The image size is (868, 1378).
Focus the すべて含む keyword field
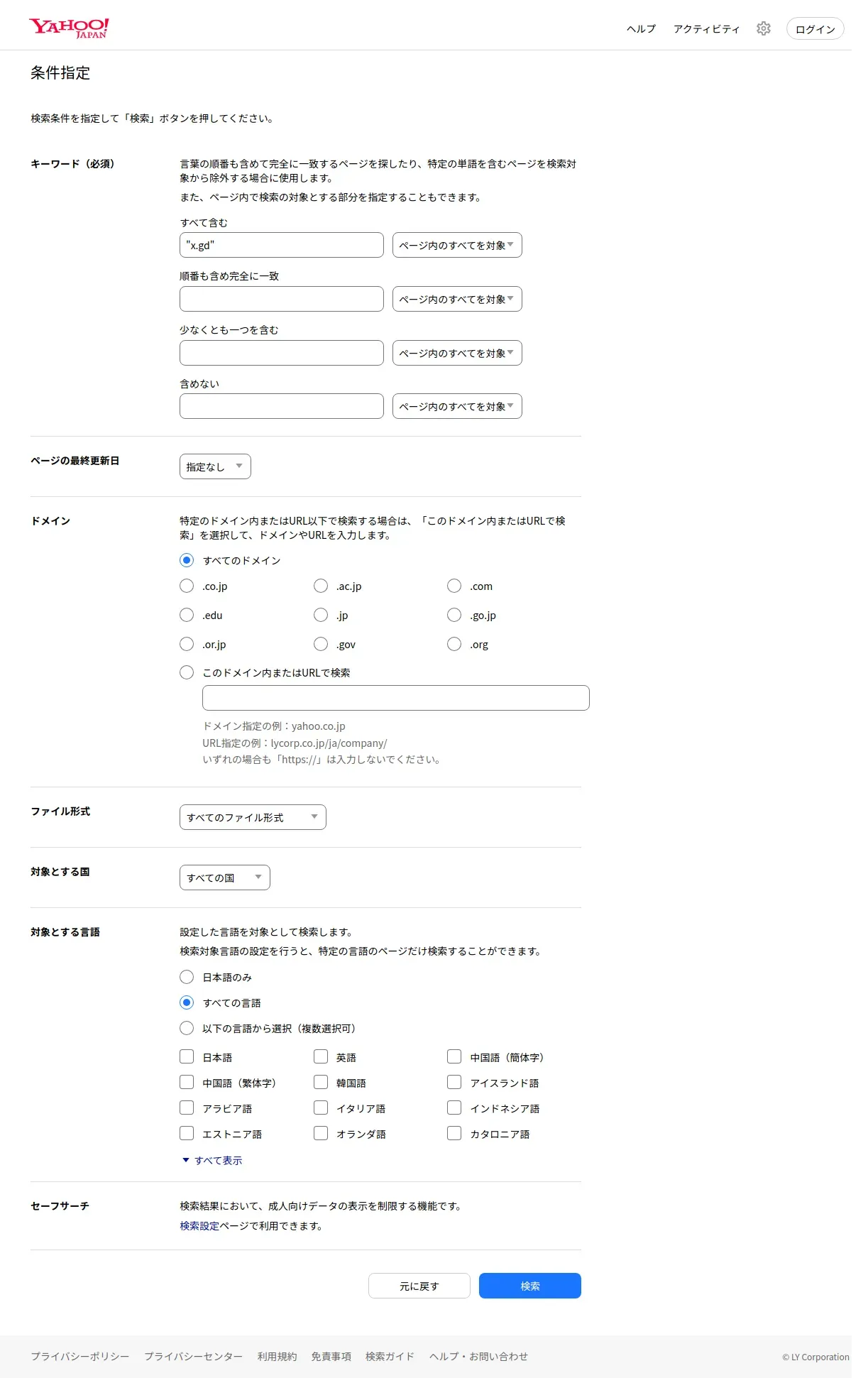pos(282,245)
